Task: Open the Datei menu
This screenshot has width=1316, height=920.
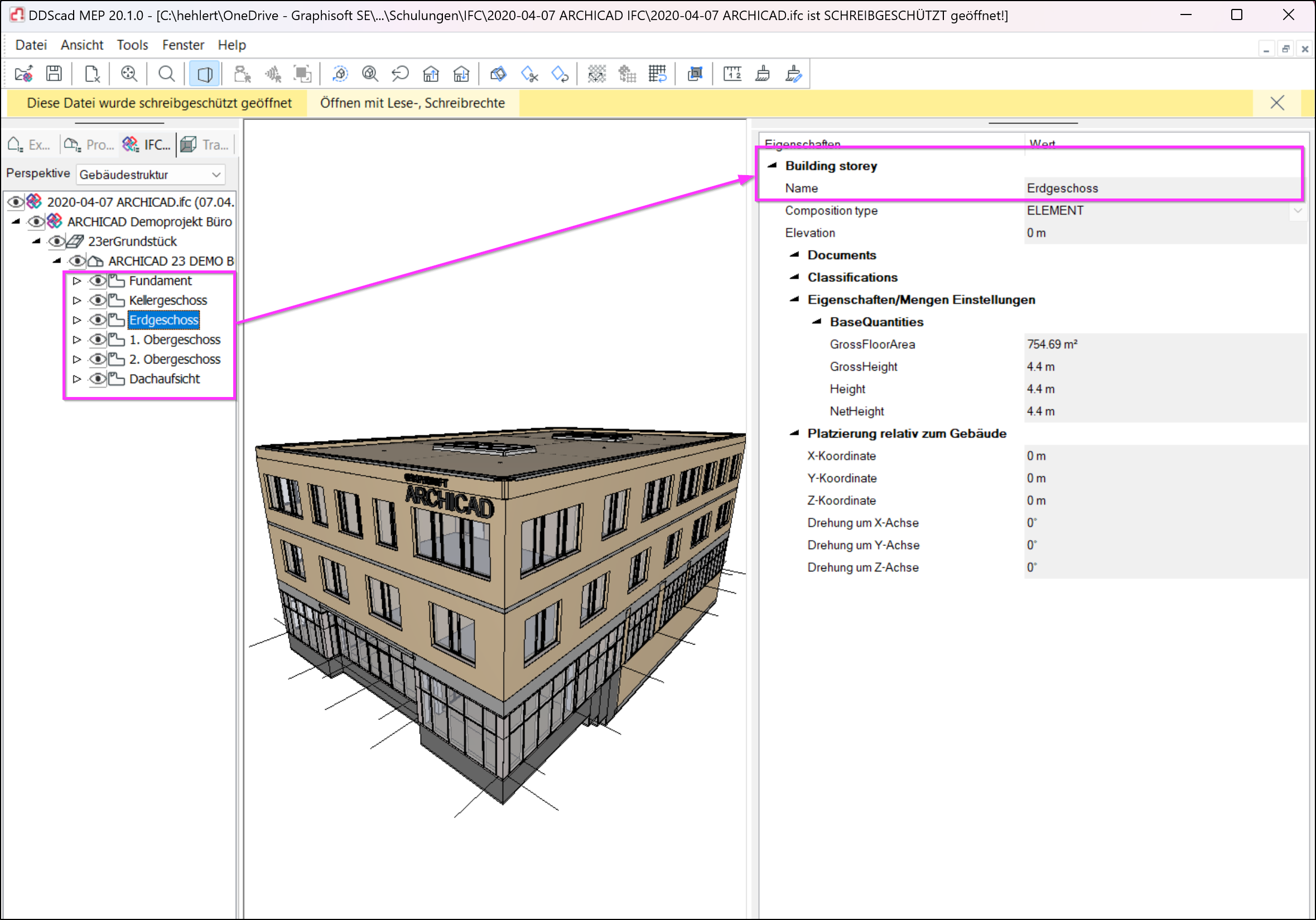Action: click(31, 45)
